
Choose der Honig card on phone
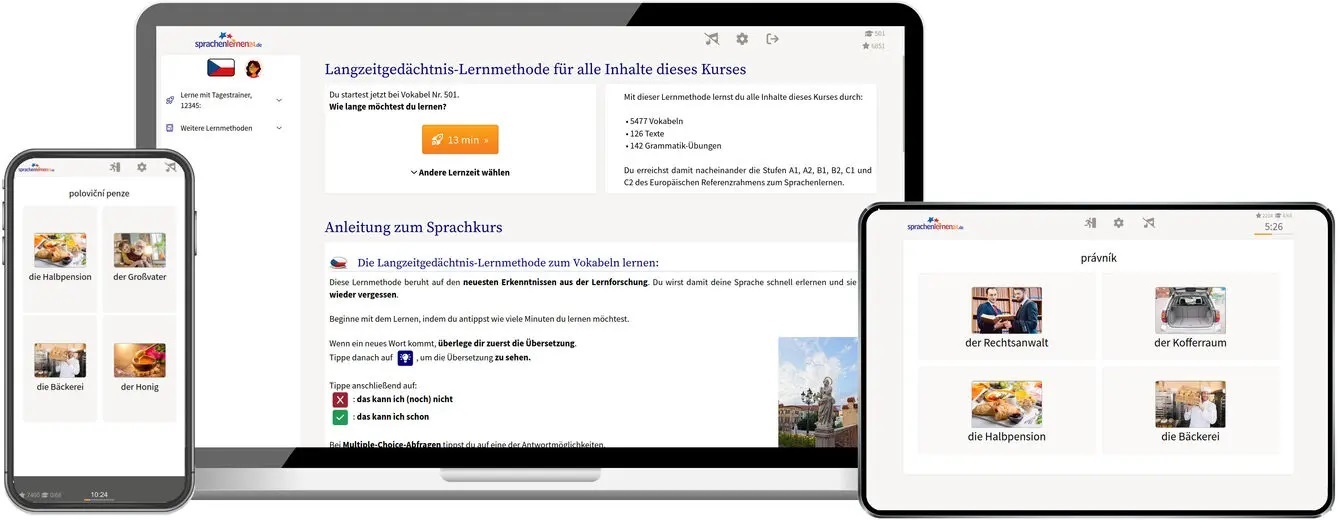(x=139, y=368)
